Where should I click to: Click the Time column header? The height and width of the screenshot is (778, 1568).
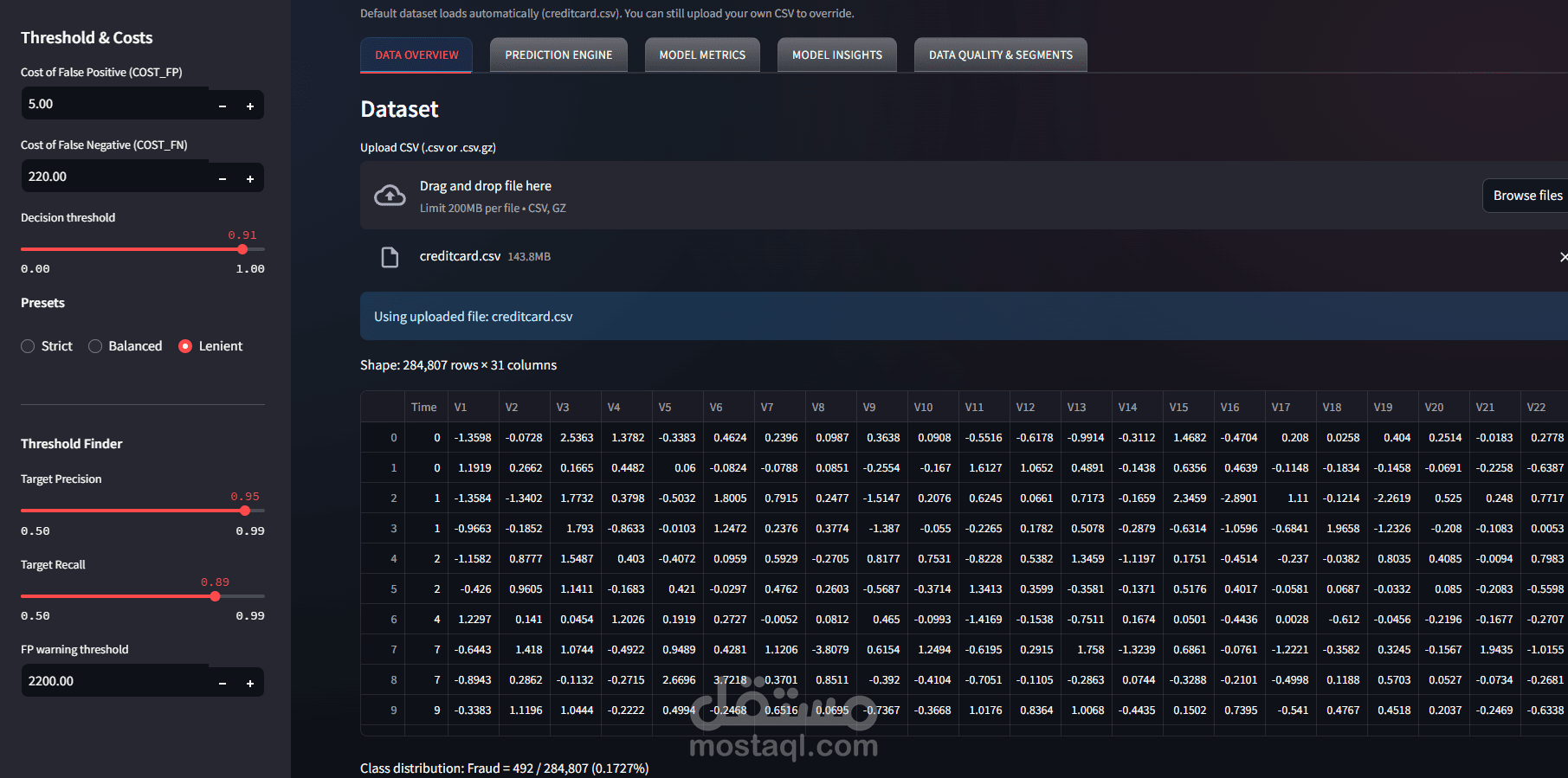424,407
